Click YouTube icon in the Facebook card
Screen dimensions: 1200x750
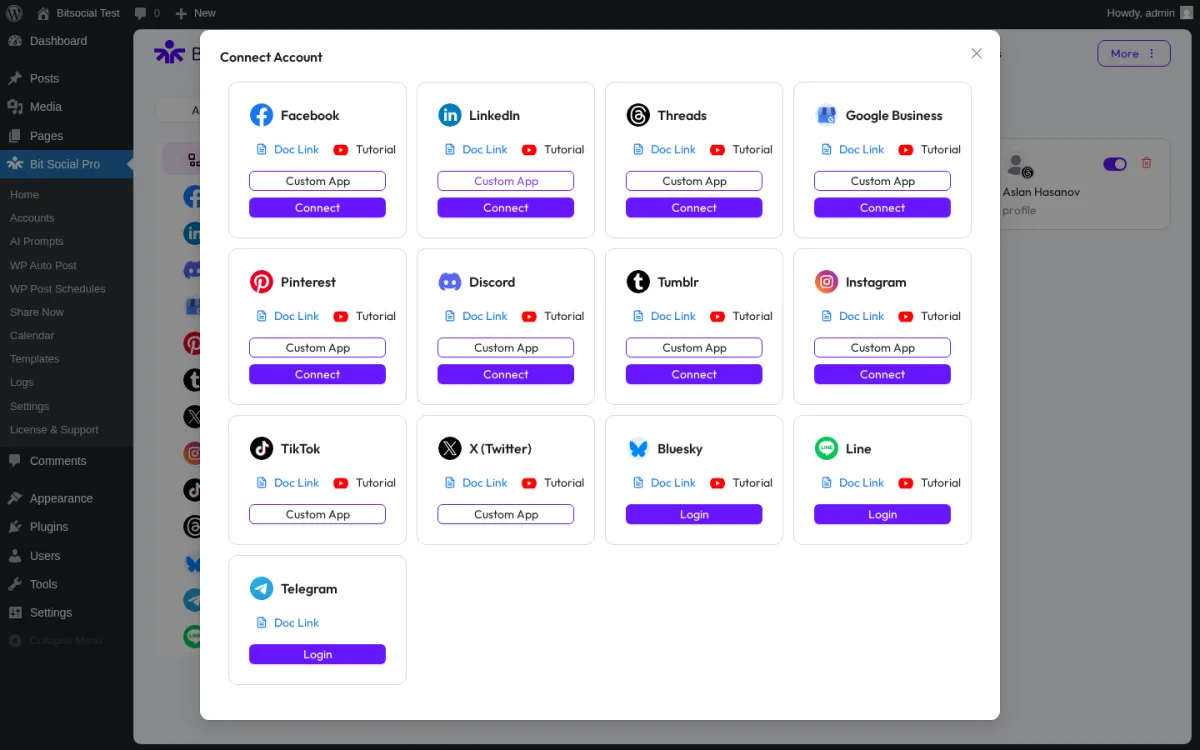(x=341, y=149)
